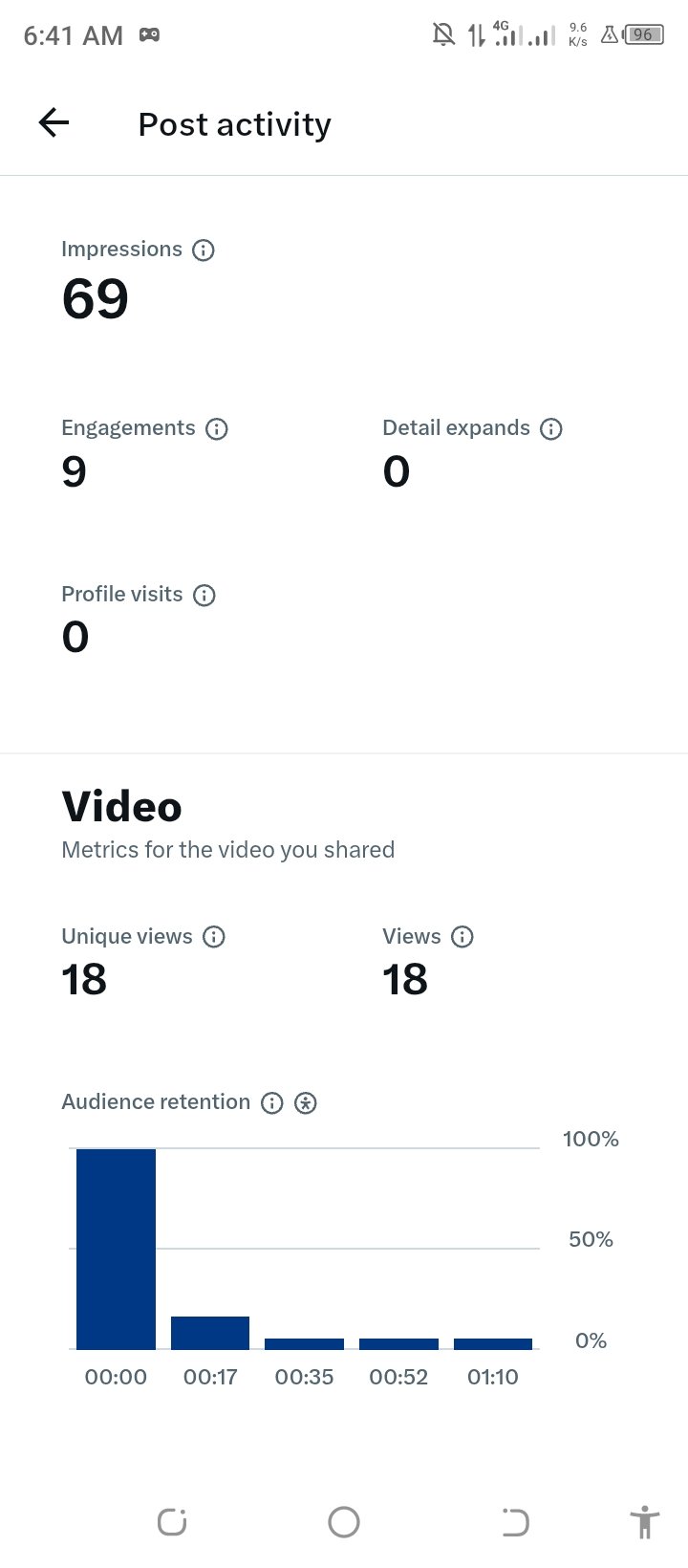Tap the Engagements info icon
The height and width of the screenshot is (1568, 688).
tap(217, 429)
